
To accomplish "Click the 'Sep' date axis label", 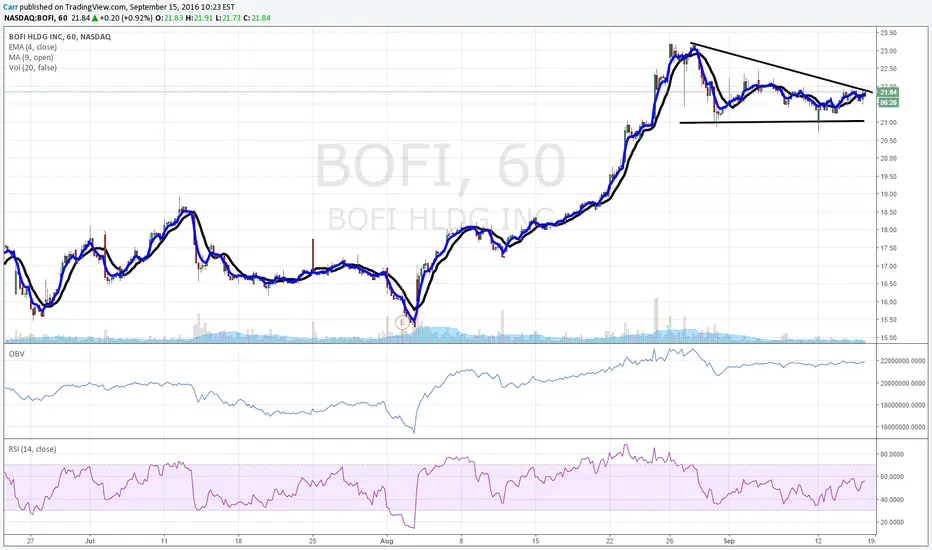I will pyautogui.click(x=729, y=541).
